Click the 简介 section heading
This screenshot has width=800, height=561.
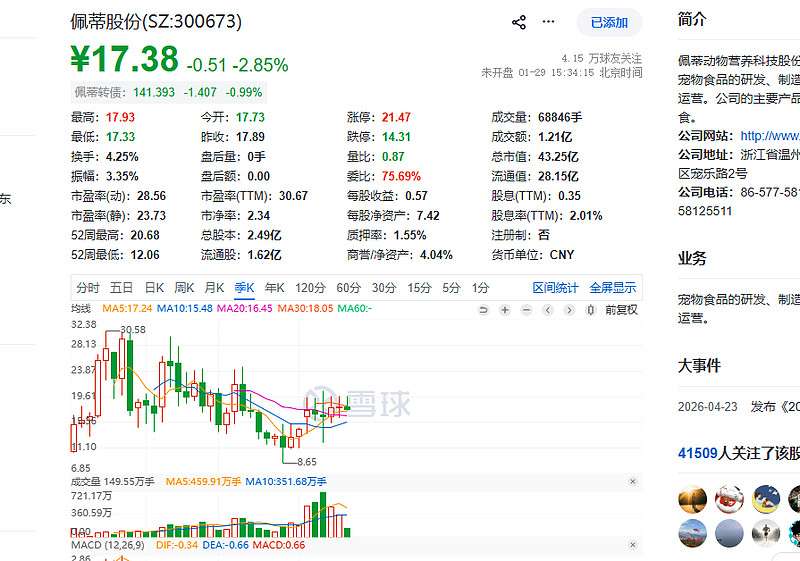click(692, 19)
